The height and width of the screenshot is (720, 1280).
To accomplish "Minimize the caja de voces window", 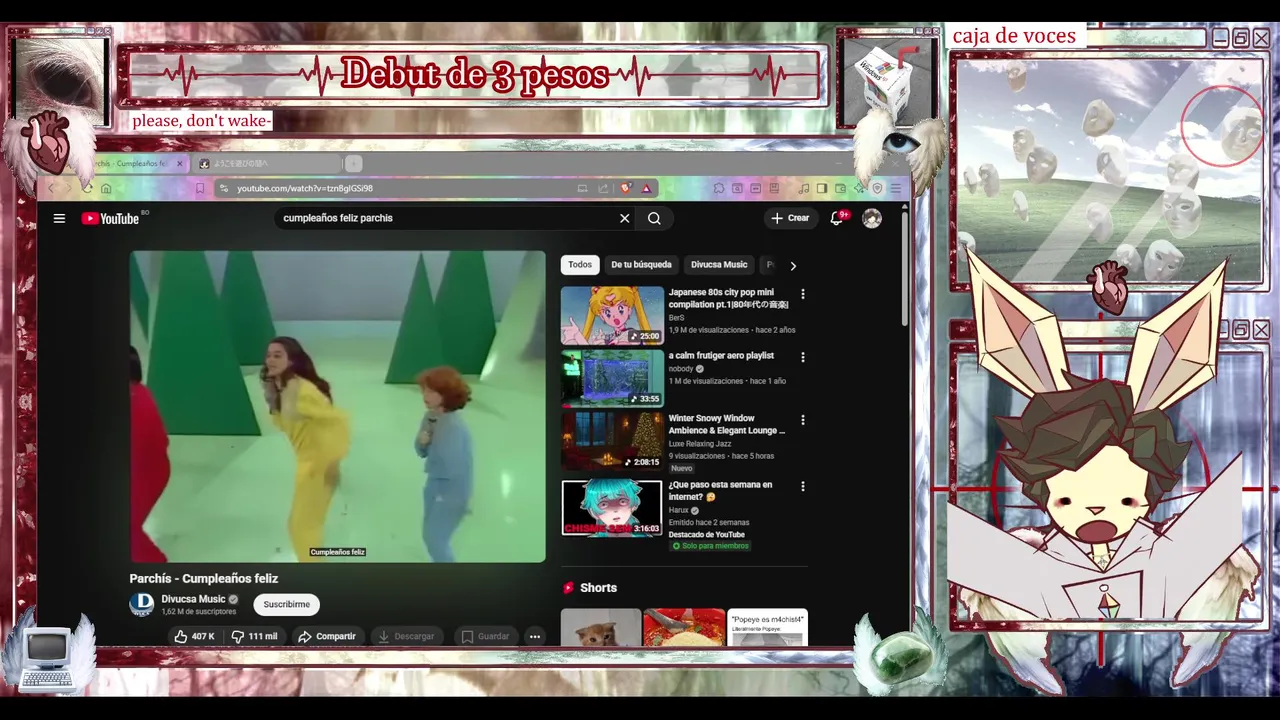I will 1221,38.
